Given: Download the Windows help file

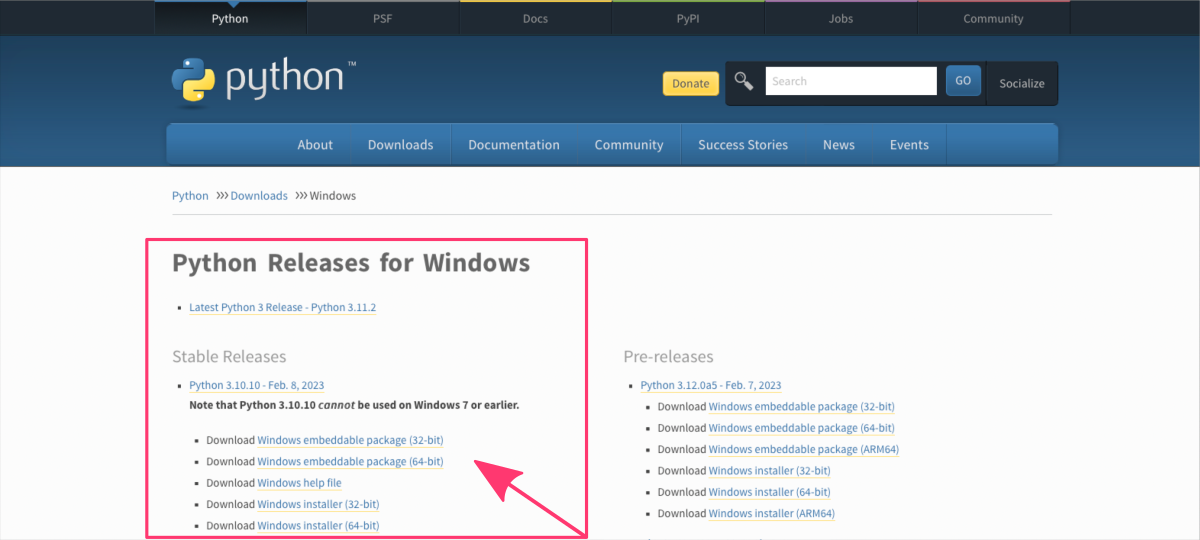Looking at the screenshot, I should pos(299,483).
